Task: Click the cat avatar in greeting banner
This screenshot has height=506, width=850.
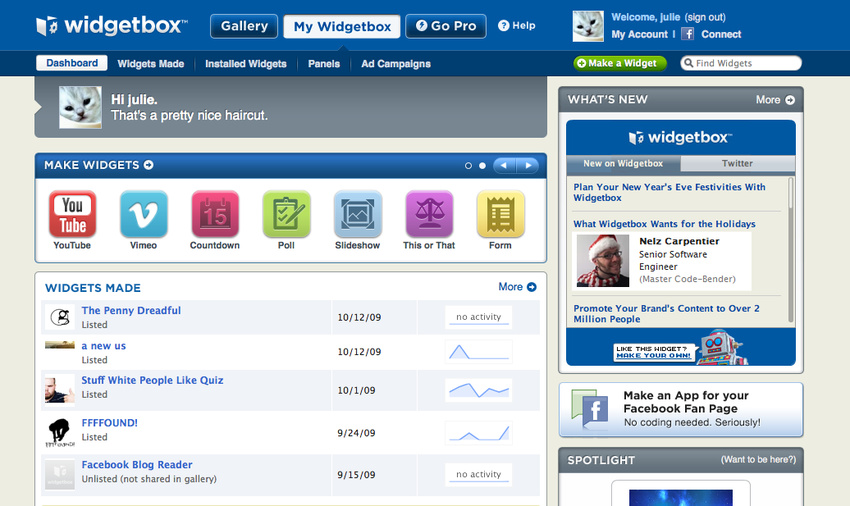Action: click(80, 107)
